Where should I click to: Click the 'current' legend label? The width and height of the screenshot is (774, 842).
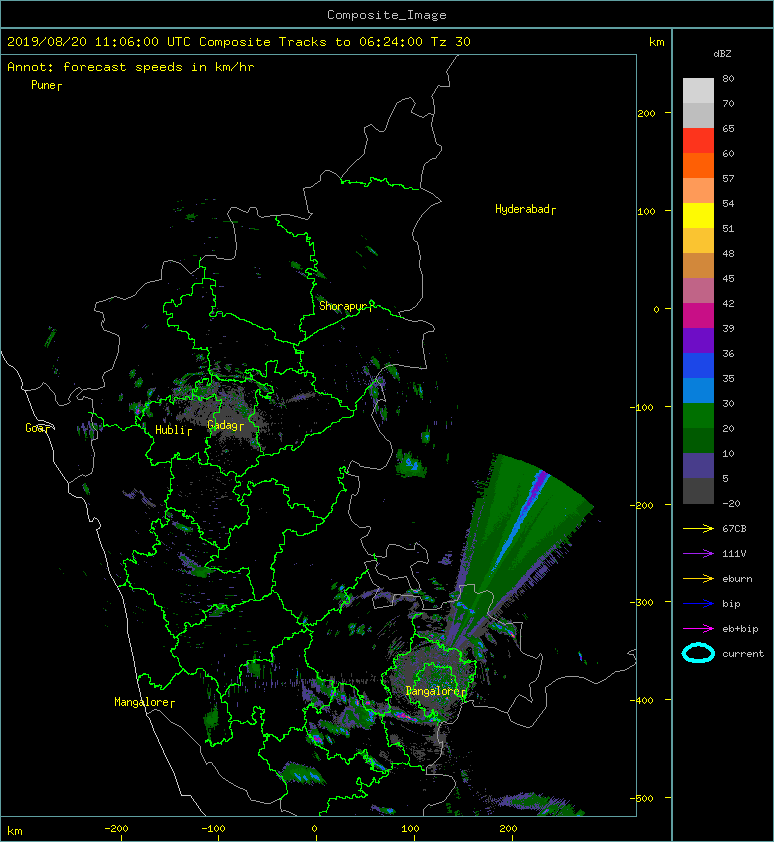(x=743, y=654)
